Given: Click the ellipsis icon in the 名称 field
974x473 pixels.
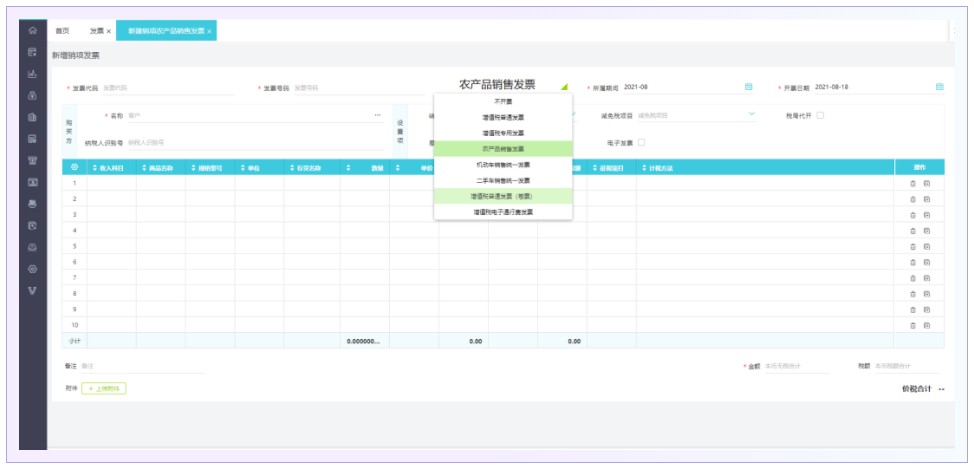Looking at the screenshot, I should coord(377,115).
